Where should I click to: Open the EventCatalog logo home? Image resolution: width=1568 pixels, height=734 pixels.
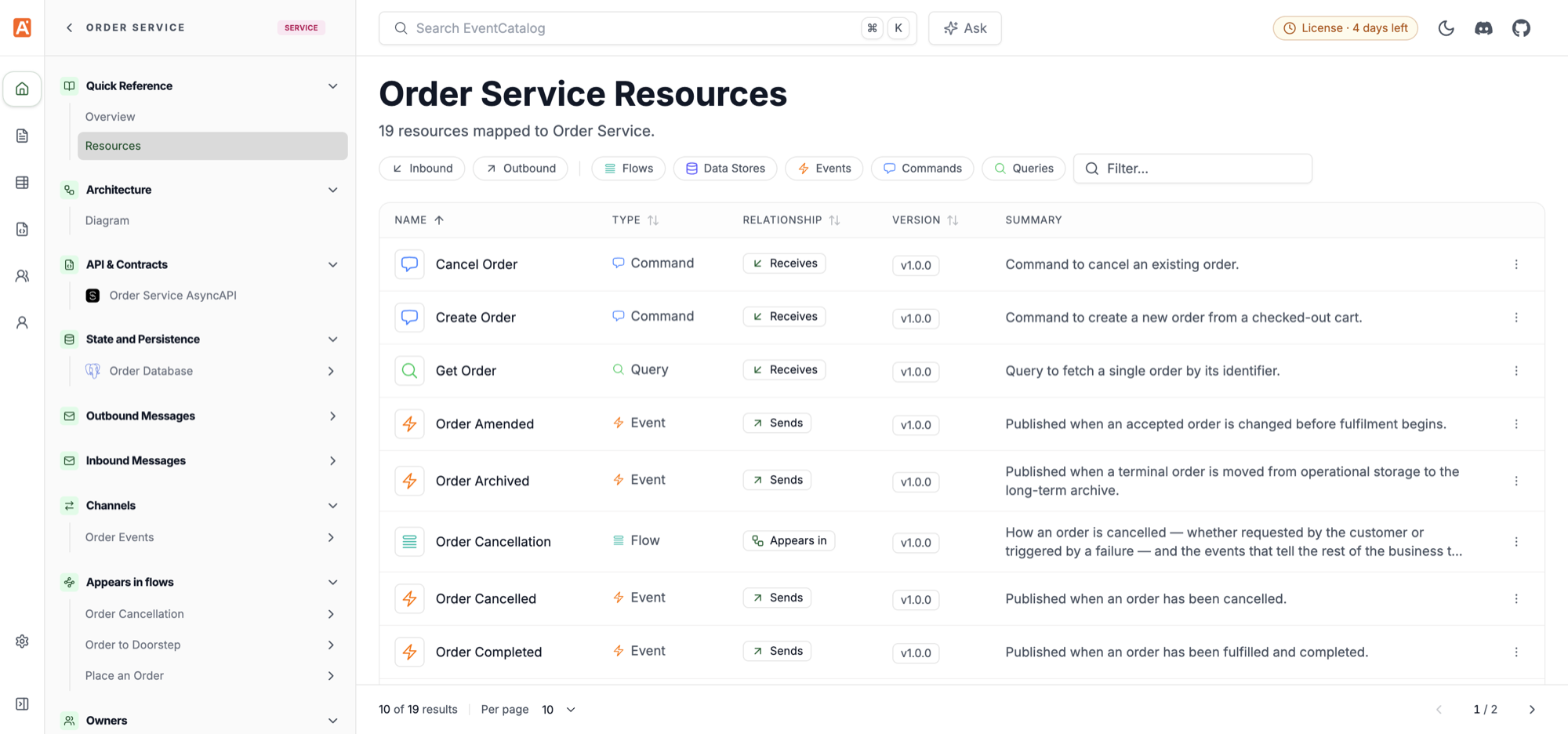point(22,27)
